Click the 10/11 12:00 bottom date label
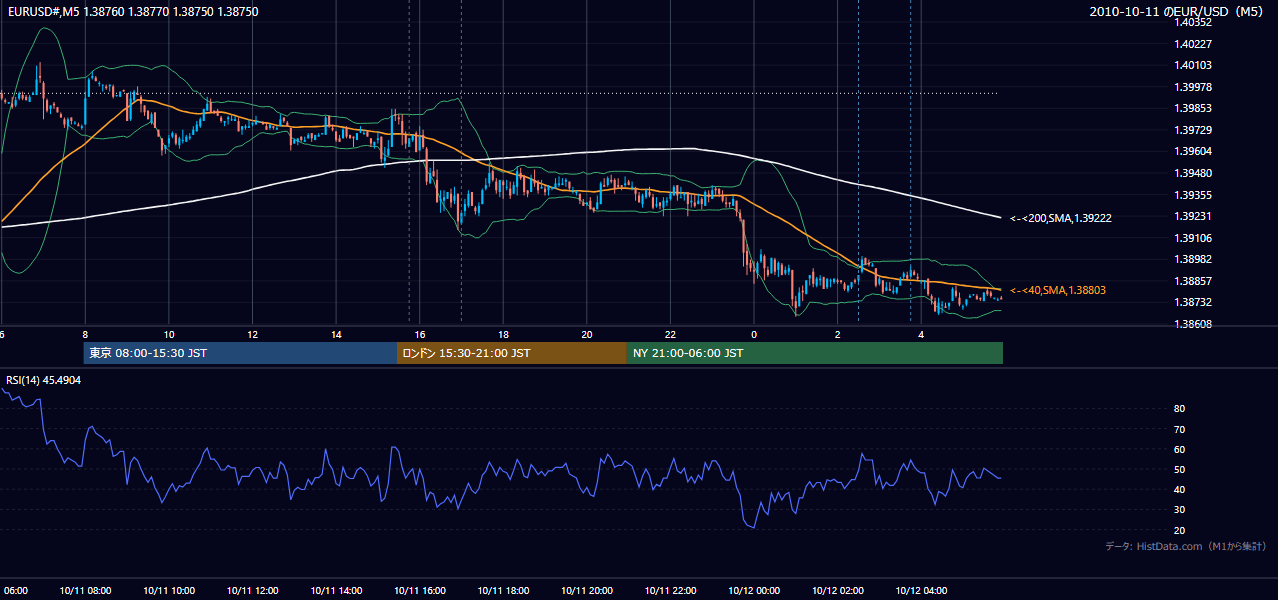 pyautogui.click(x=253, y=590)
